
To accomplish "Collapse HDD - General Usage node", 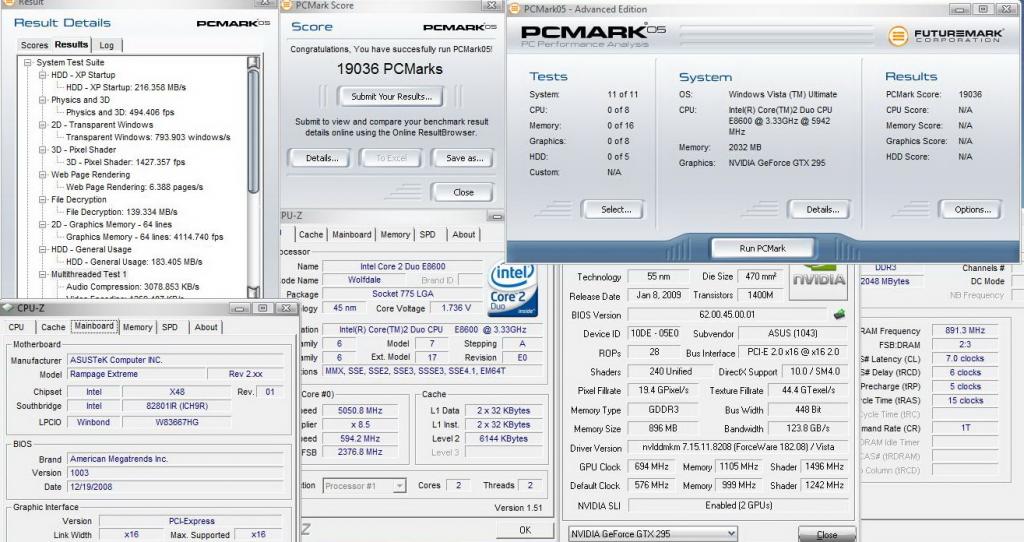I will 42,249.
